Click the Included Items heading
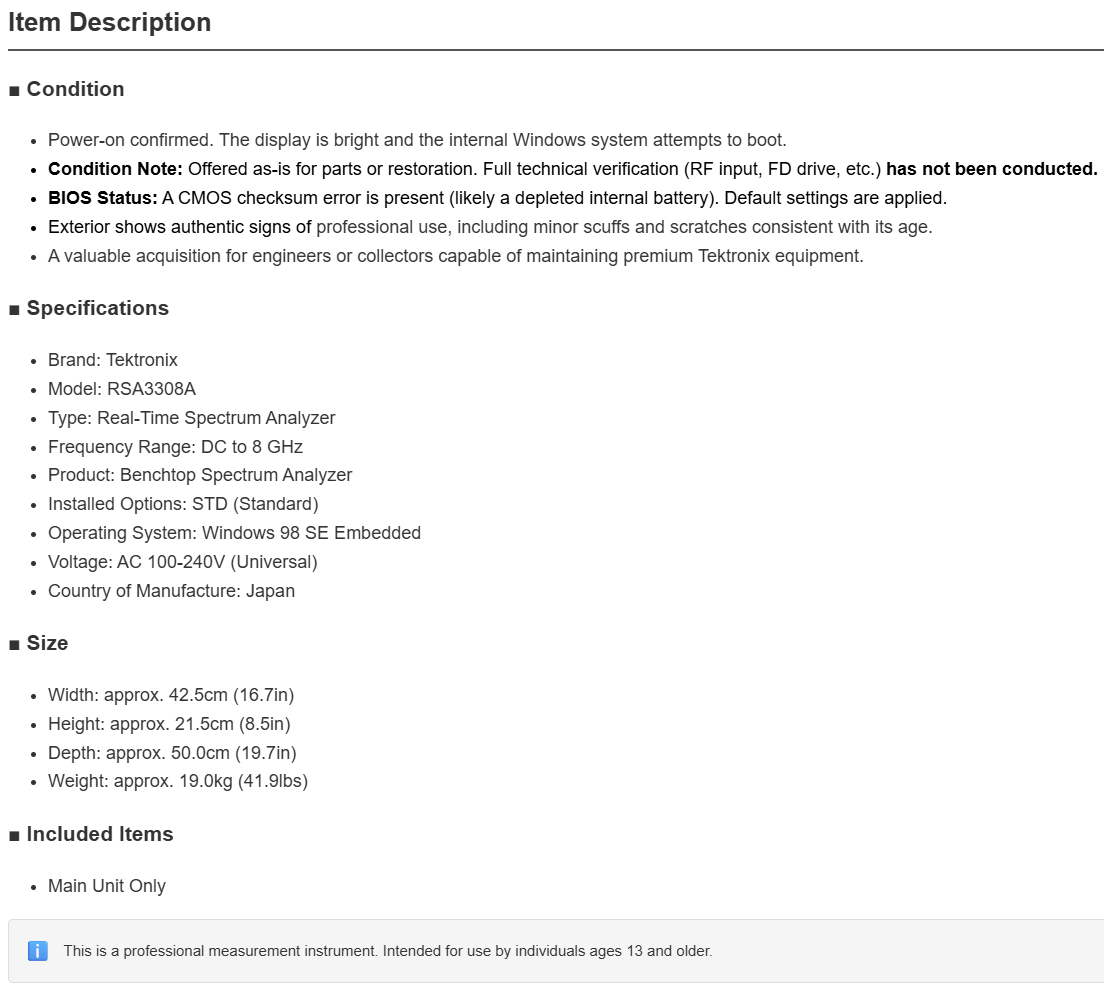The width and height of the screenshot is (1104, 1004). (x=100, y=834)
